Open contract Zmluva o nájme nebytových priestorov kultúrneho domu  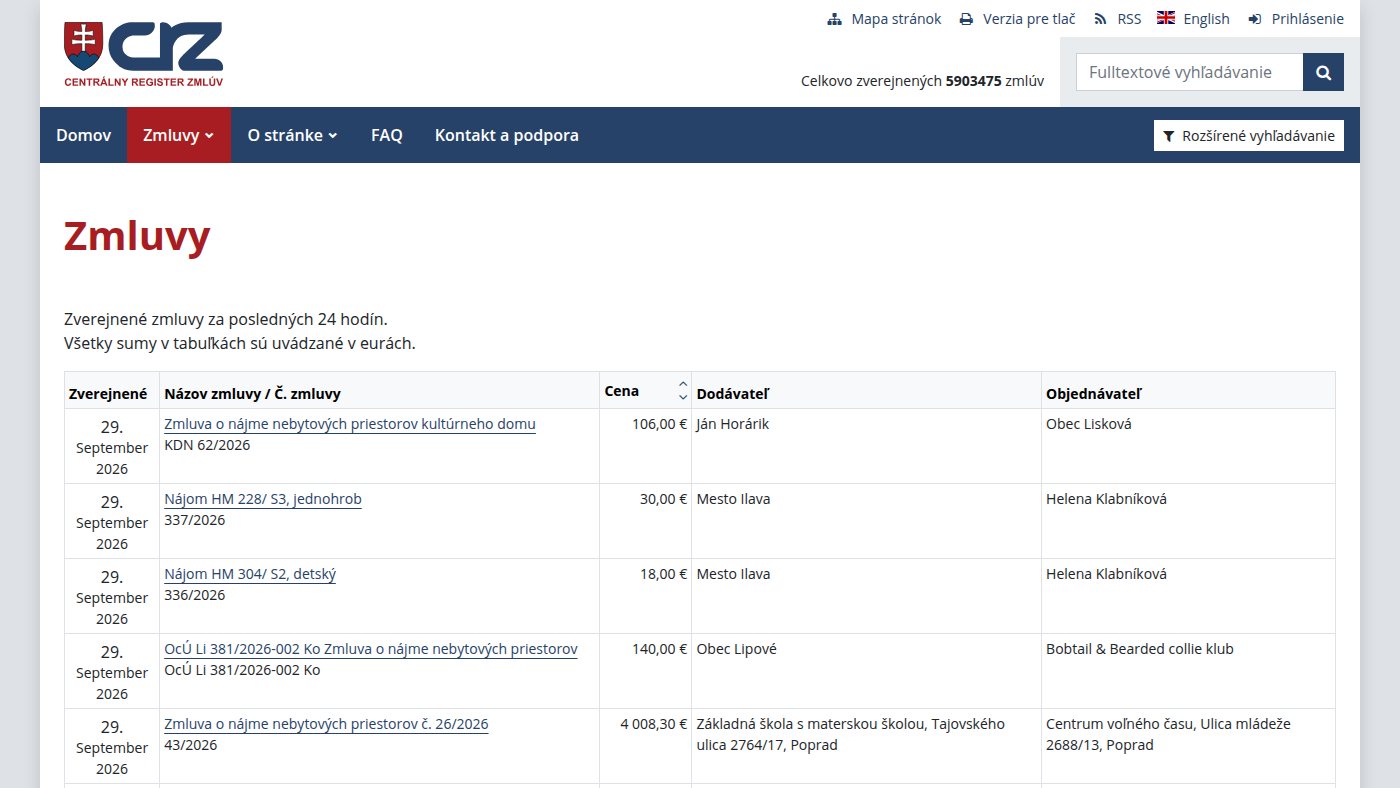(x=350, y=424)
